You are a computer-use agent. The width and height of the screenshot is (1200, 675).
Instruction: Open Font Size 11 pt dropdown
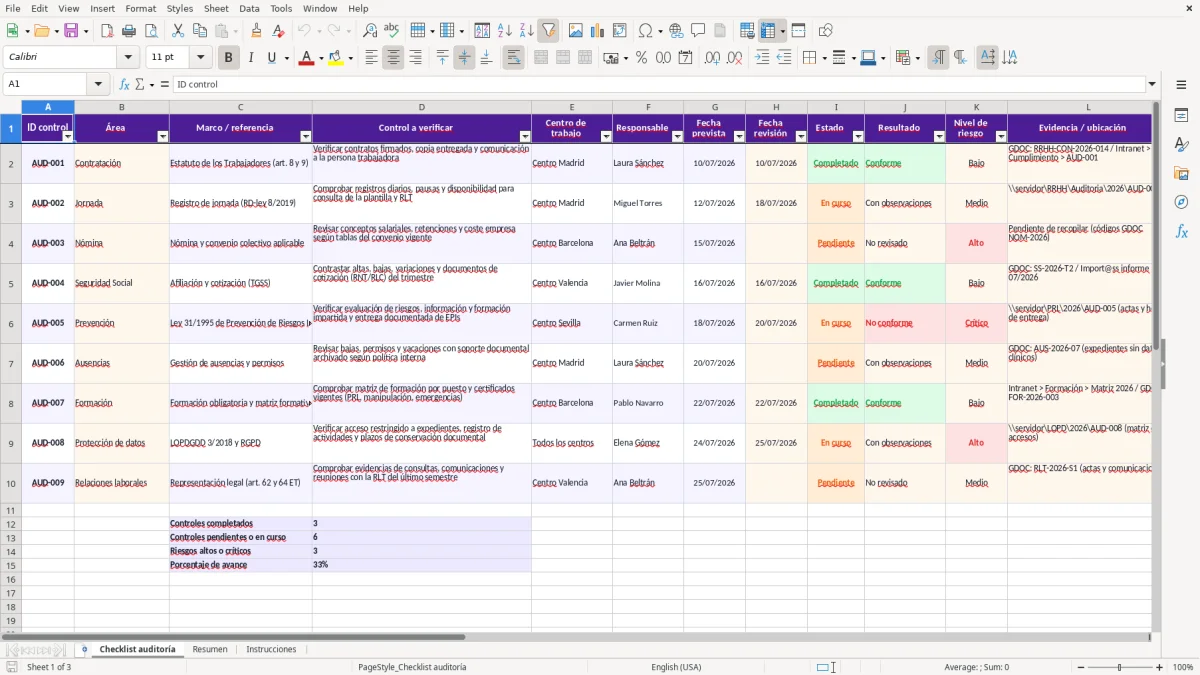(201, 58)
